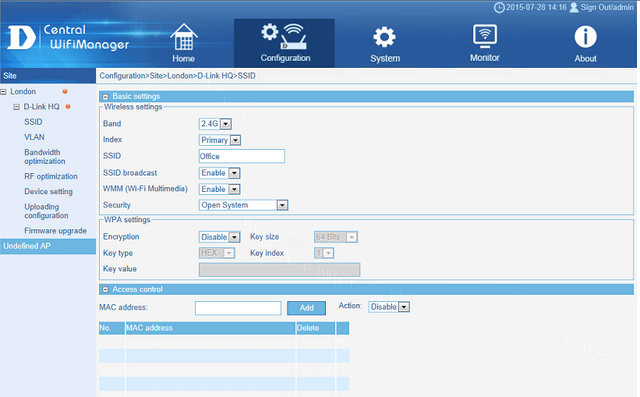
Task: Click the Add button
Action: click(x=307, y=308)
